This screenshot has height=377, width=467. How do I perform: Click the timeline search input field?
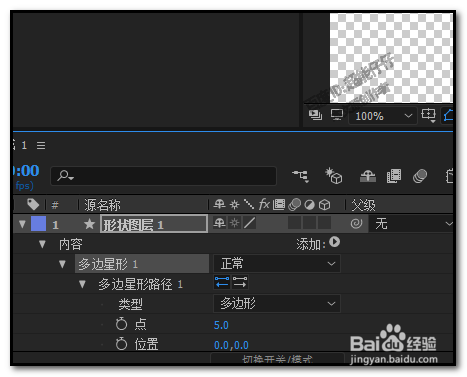point(163,176)
